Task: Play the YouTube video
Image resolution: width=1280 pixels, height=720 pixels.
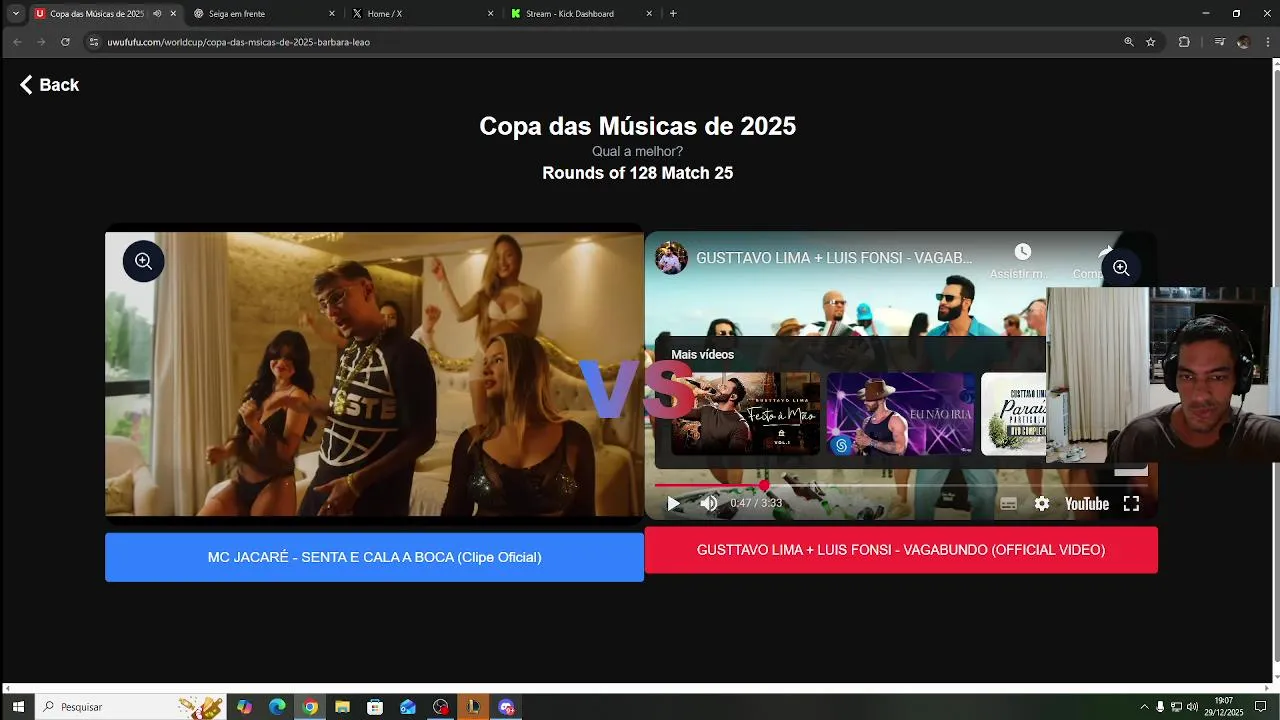Action: pyautogui.click(x=673, y=504)
